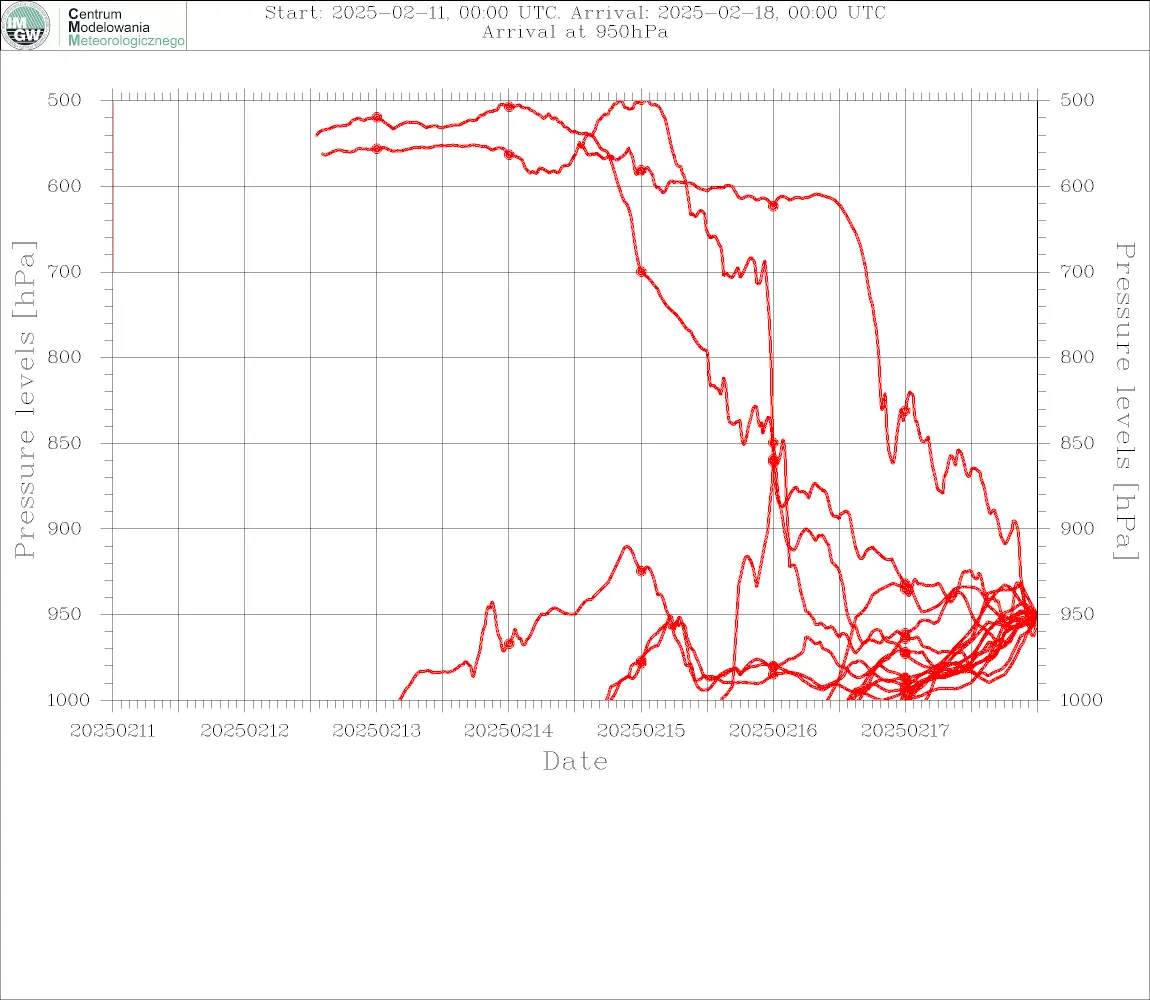Click the 'Date' axis title
1150x1000 pixels.
click(x=576, y=761)
